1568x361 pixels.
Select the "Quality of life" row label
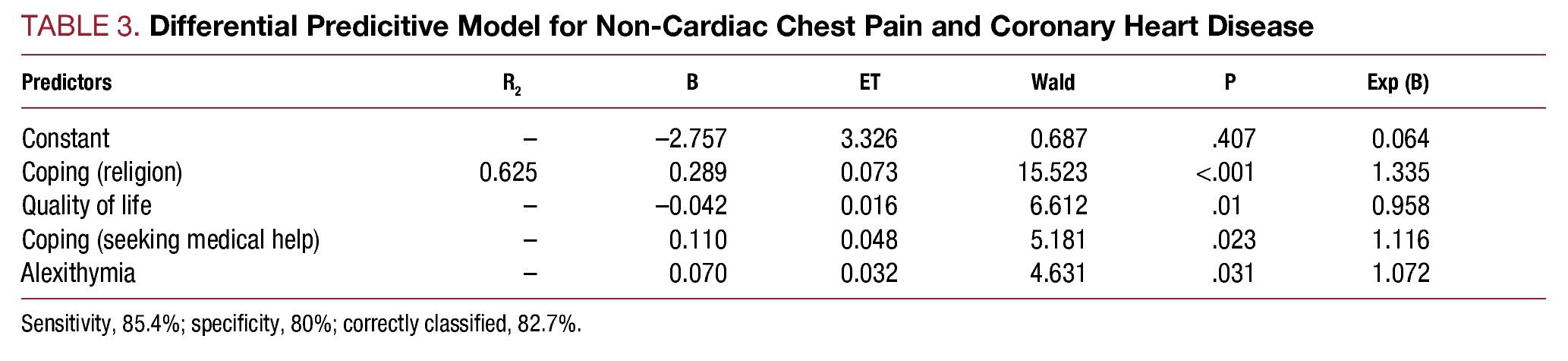point(87,206)
